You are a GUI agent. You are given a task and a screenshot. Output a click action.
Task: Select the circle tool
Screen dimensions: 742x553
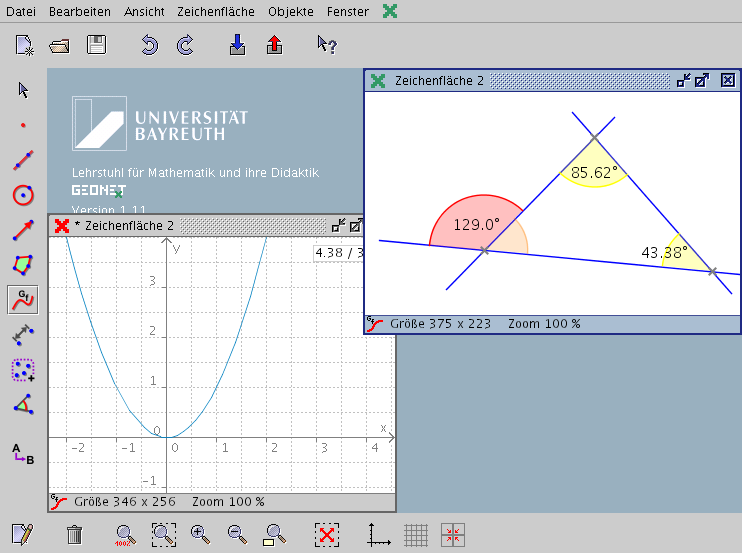pyautogui.click(x=23, y=195)
